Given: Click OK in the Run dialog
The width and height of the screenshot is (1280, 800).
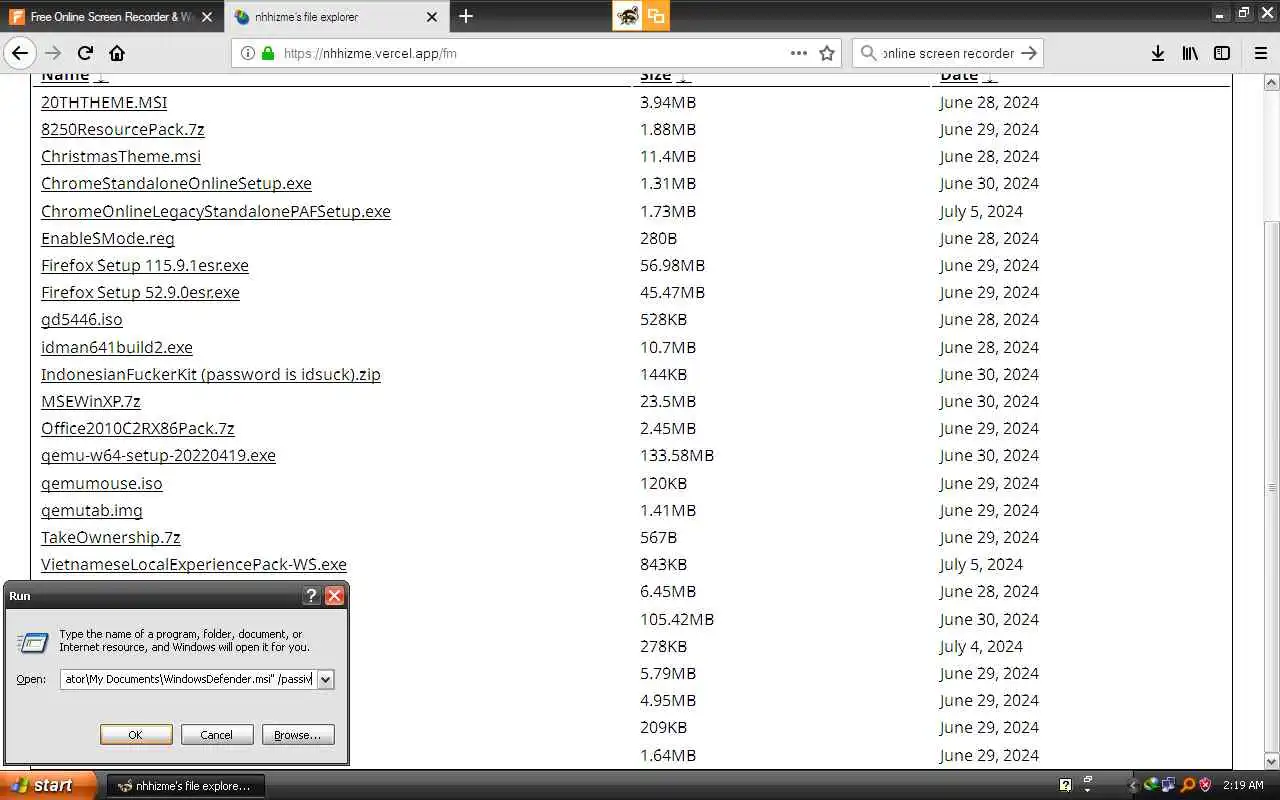Looking at the screenshot, I should pos(136,734).
